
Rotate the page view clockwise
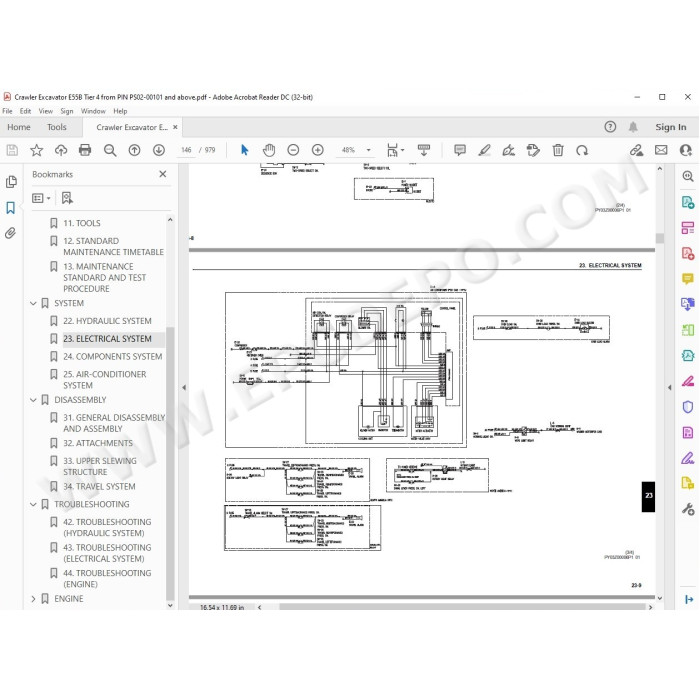[582, 150]
